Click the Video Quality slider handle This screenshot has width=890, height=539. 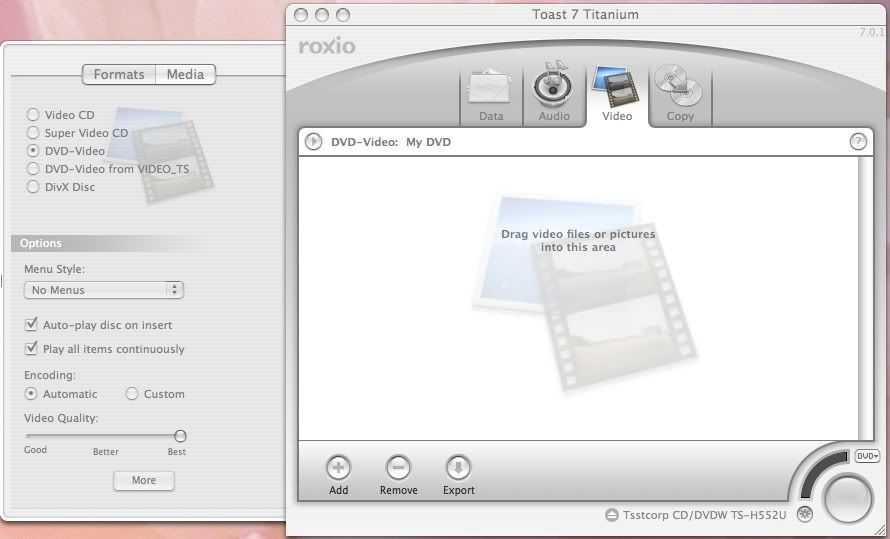[x=180, y=436]
